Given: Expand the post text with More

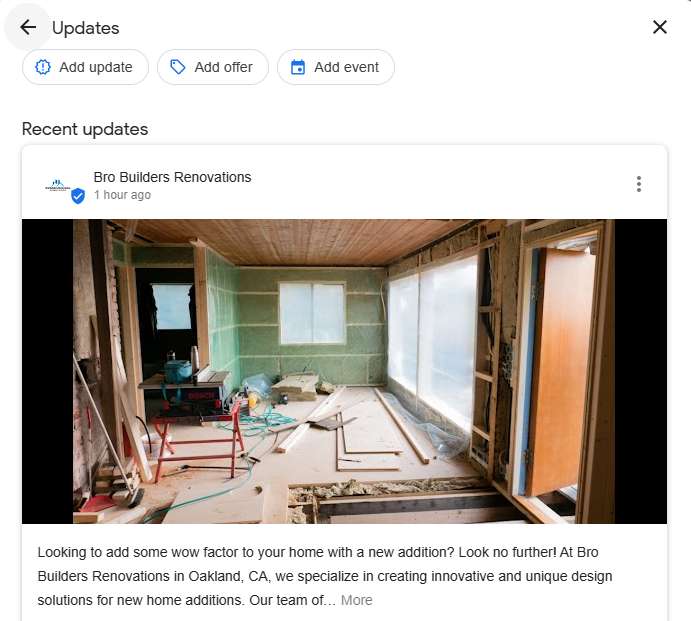Looking at the screenshot, I should (x=357, y=600).
